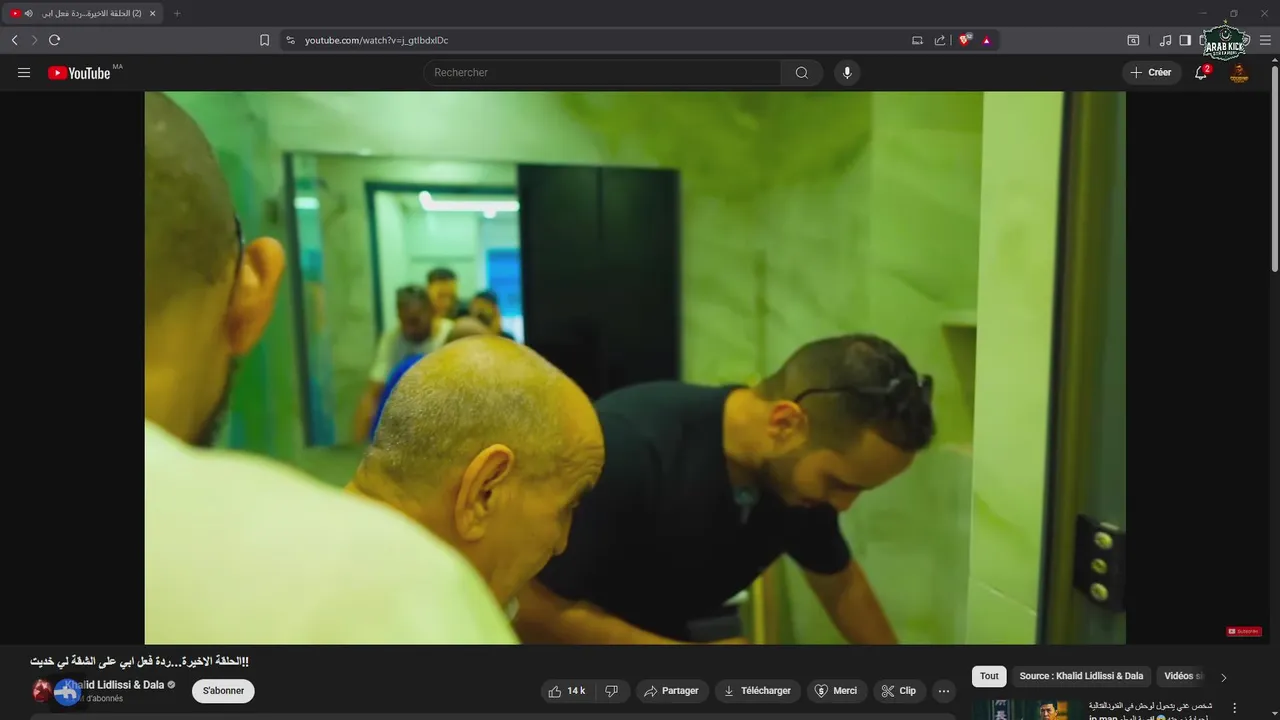This screenshot has height=720, width=1280.
Task: Select the Source : Khalid Lidlissi & Dala chip
Action: click(1081, 676)
